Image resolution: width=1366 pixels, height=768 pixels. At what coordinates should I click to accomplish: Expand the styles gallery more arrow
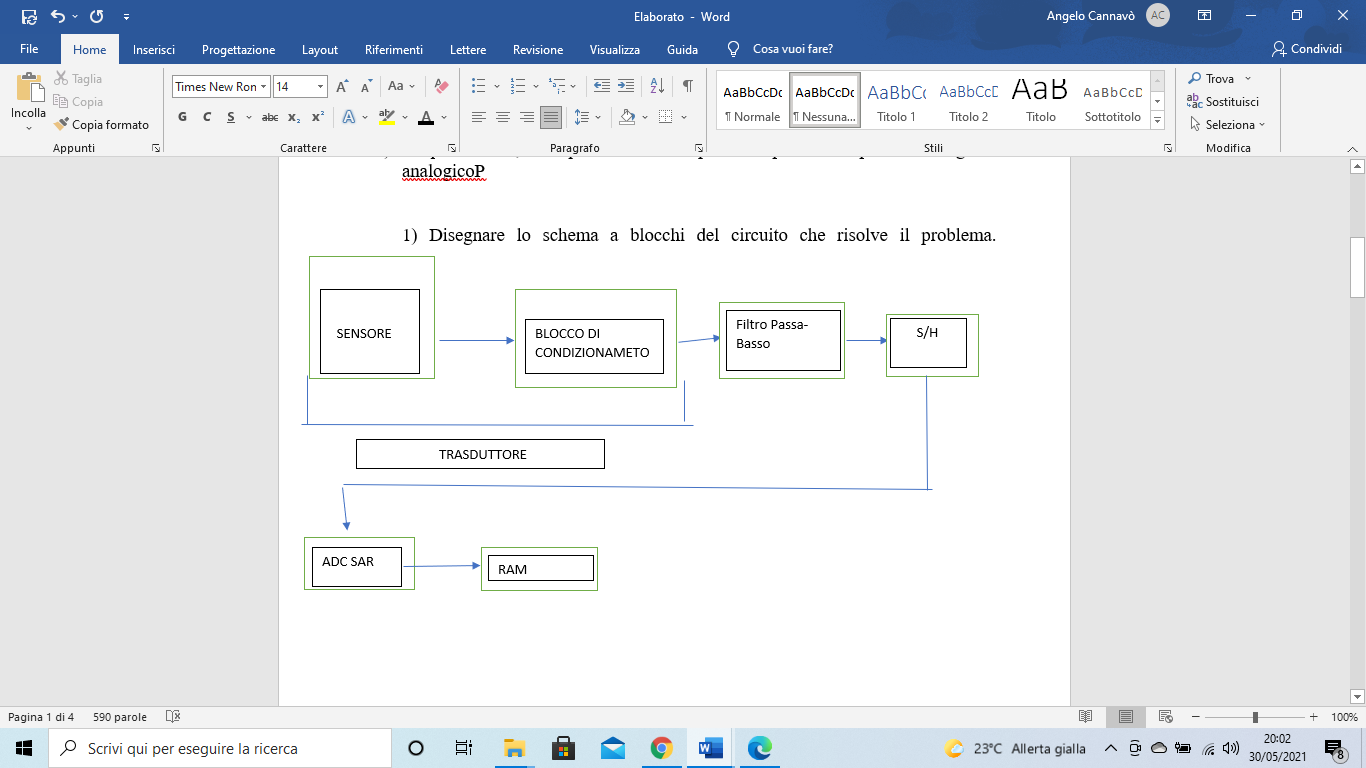pos(1158,120)
